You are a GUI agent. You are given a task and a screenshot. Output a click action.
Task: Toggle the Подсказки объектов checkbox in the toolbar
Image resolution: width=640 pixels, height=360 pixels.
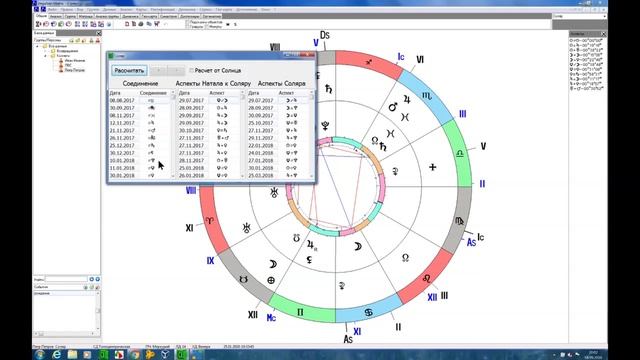tap(188, 22)
